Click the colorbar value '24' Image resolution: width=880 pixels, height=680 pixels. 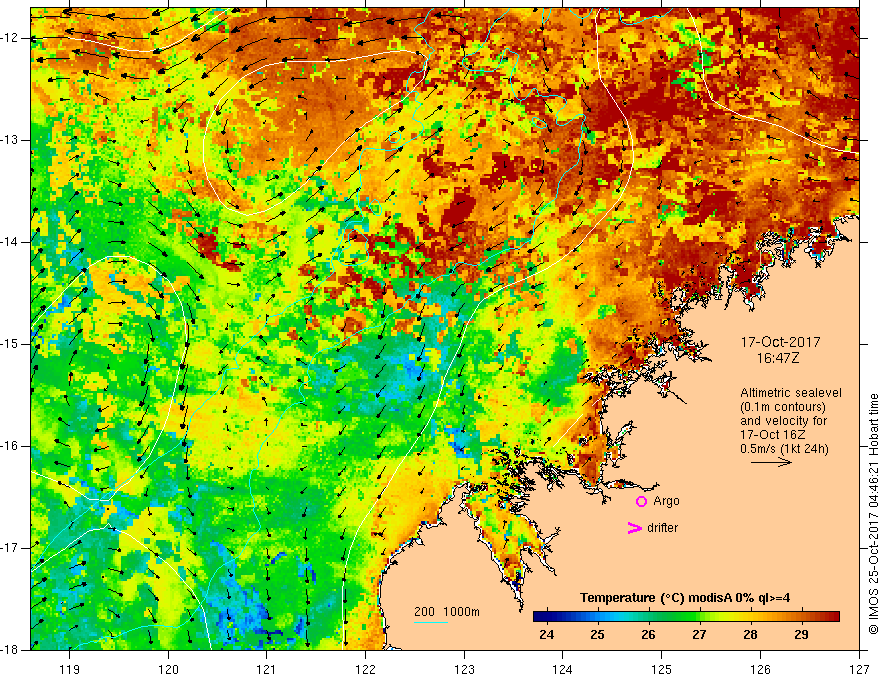pyautogui.click(x=547, y=635)
